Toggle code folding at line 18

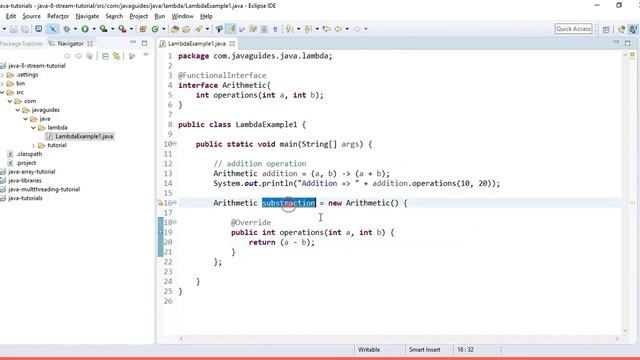[175, 222]
